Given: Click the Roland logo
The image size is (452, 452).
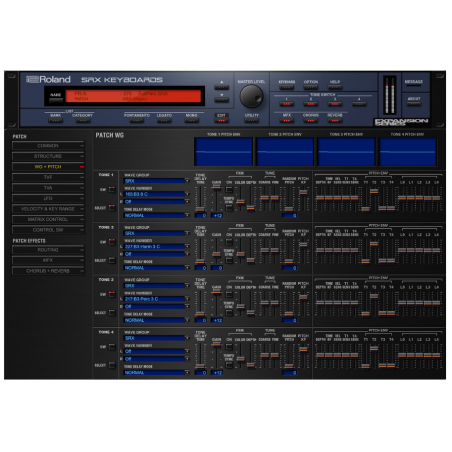Looking at the screenshot, I should tap(48, 79).
